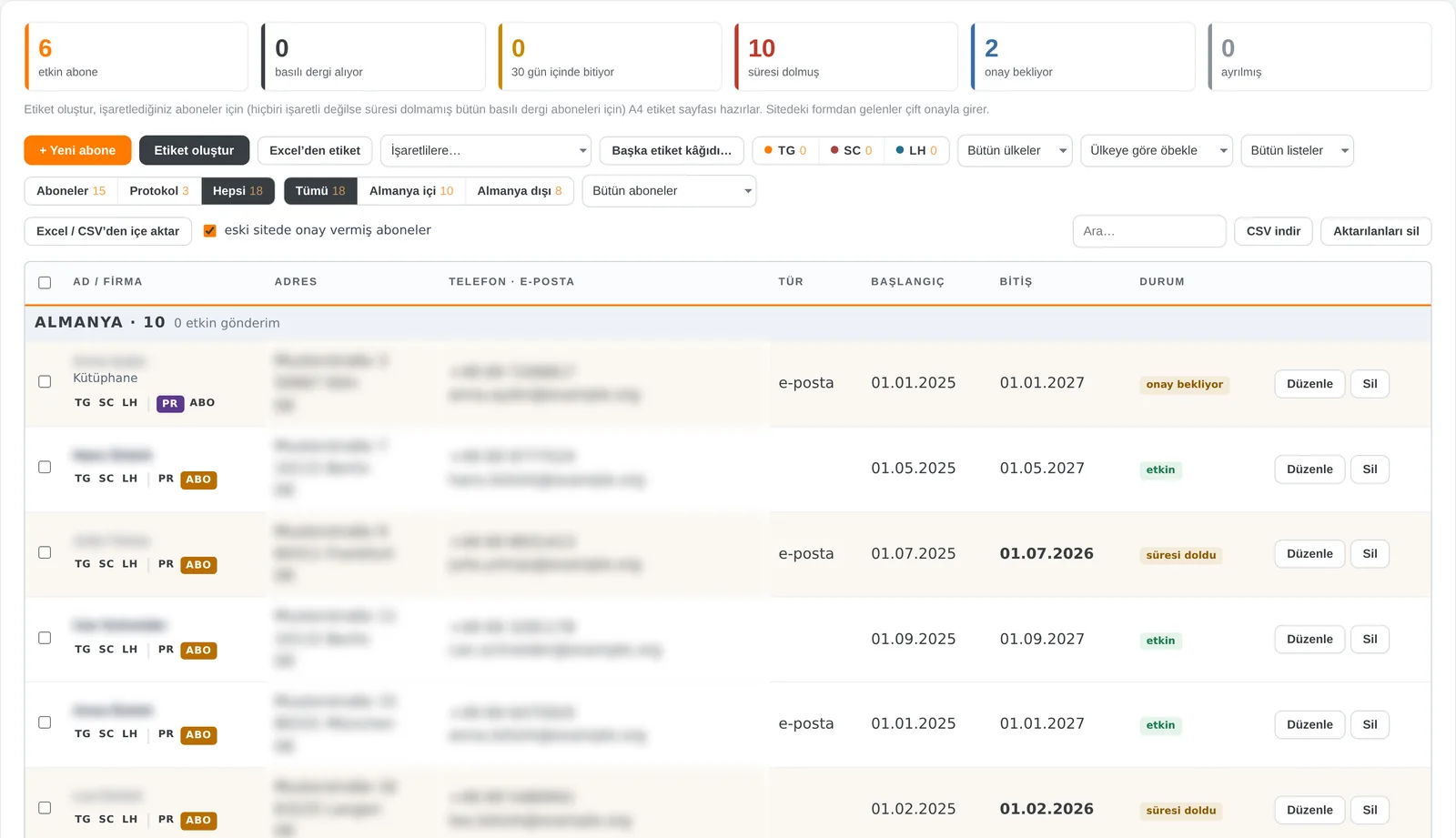
Task: Click the CSV indir button
Action: pos(1273,231)
